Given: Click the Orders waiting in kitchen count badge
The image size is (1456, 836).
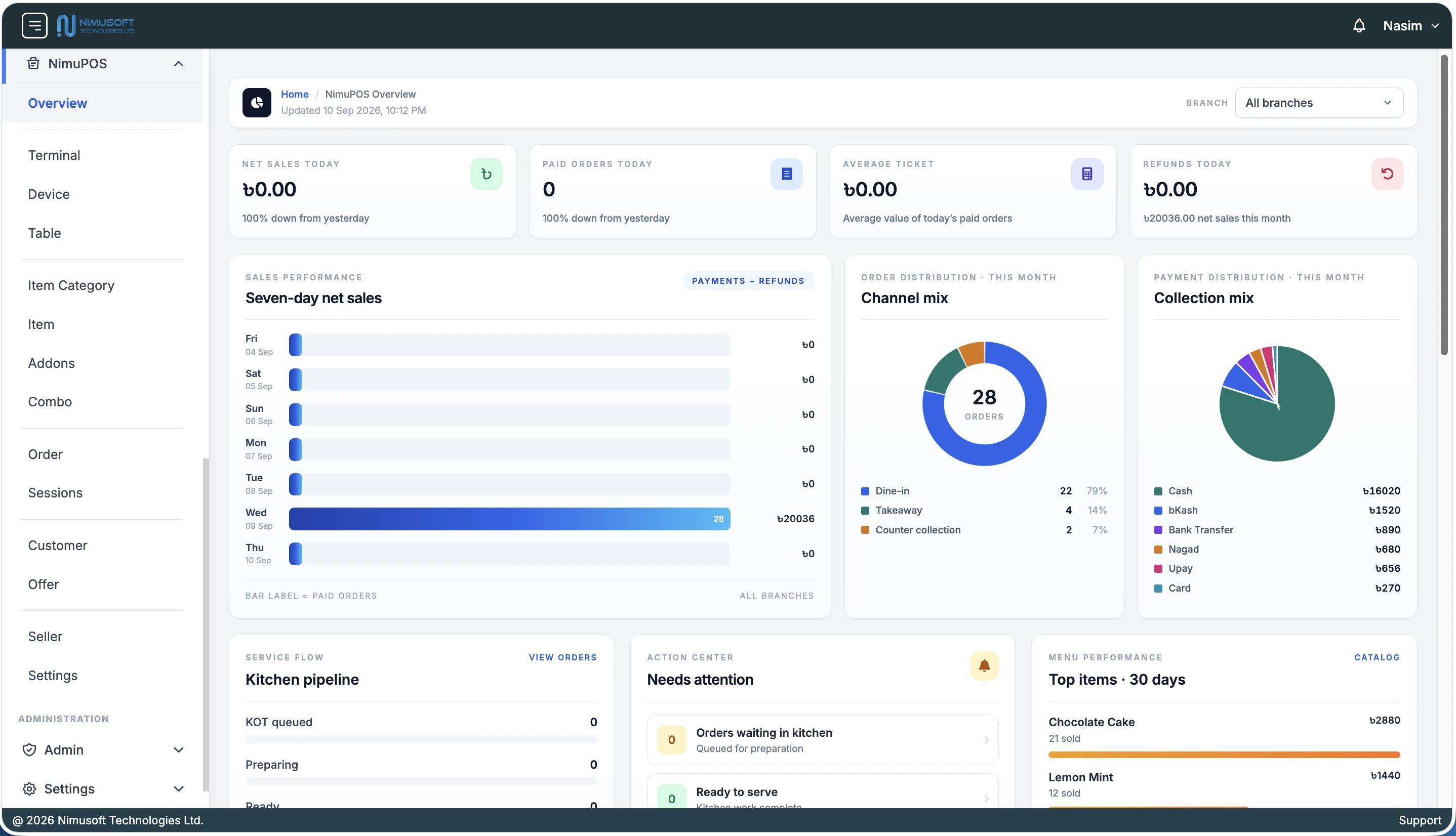Looking at the screenshot, I should coord(671,739).
